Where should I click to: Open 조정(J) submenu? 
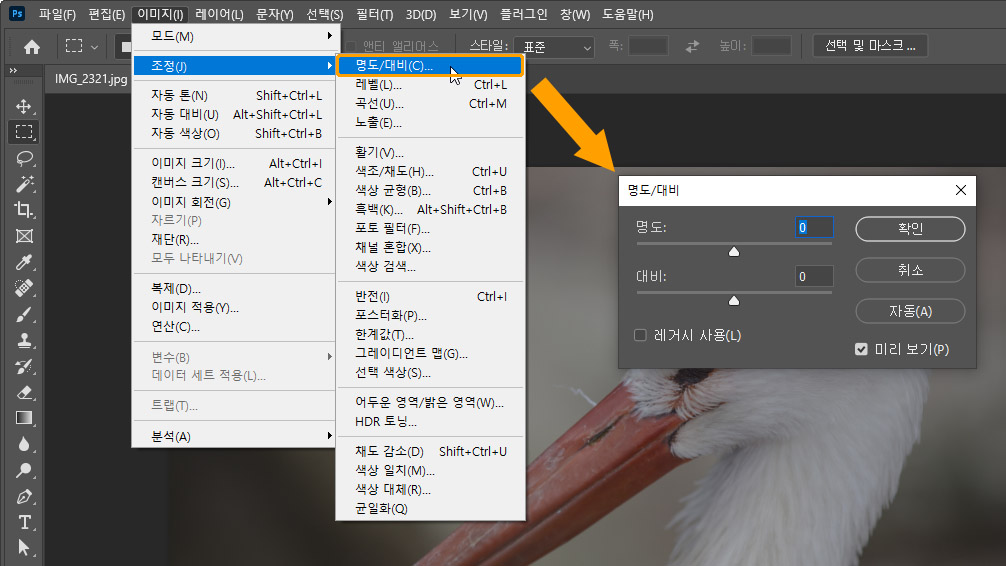tap(235, 65)
